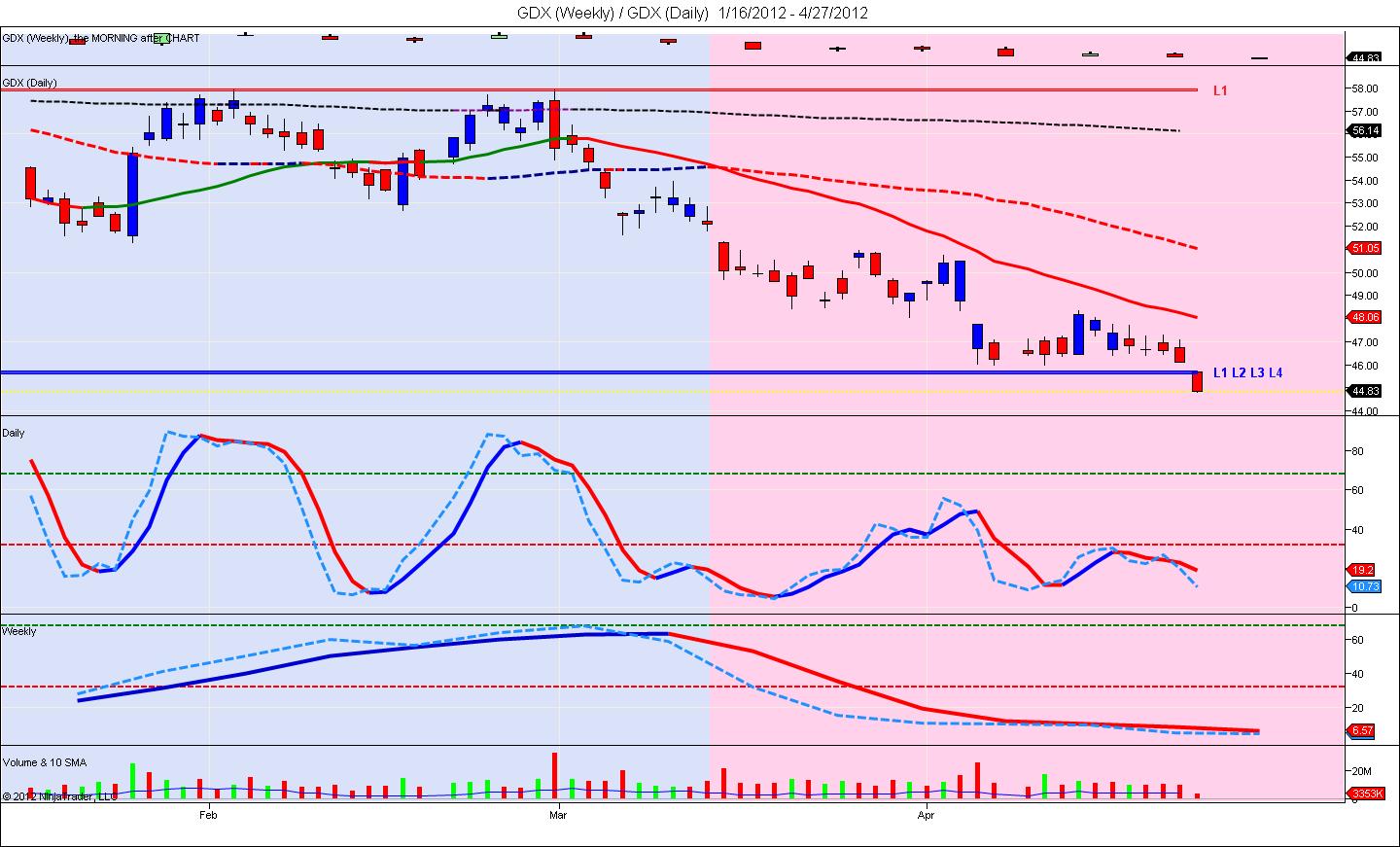Click the '© 2012 NinjaTrader, LLC' copyright text
The height and width of the screenshot is (847, 1400).
tap(60, 795)
